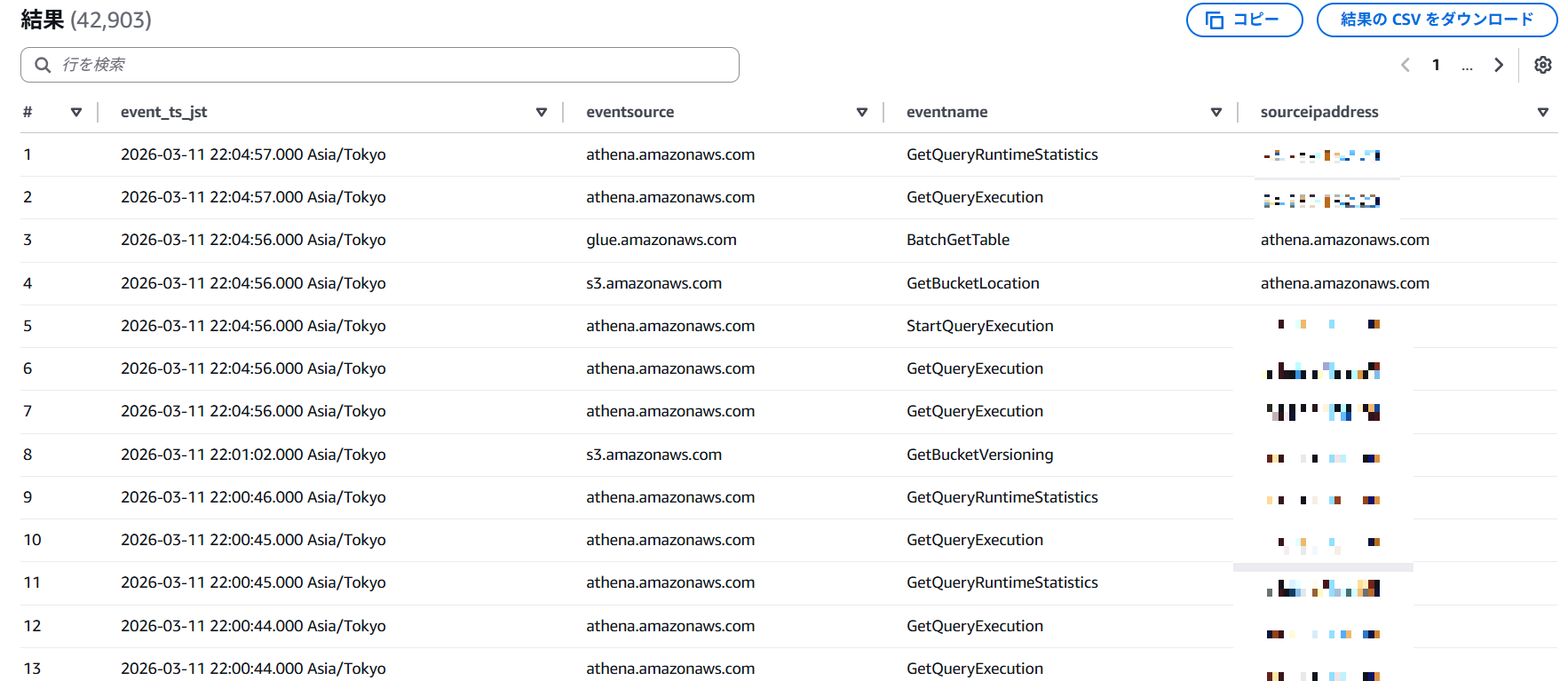Click StartQueryExecution cell in row 5
This screenshot has width=1568, height=681.
tap(979, 326)
